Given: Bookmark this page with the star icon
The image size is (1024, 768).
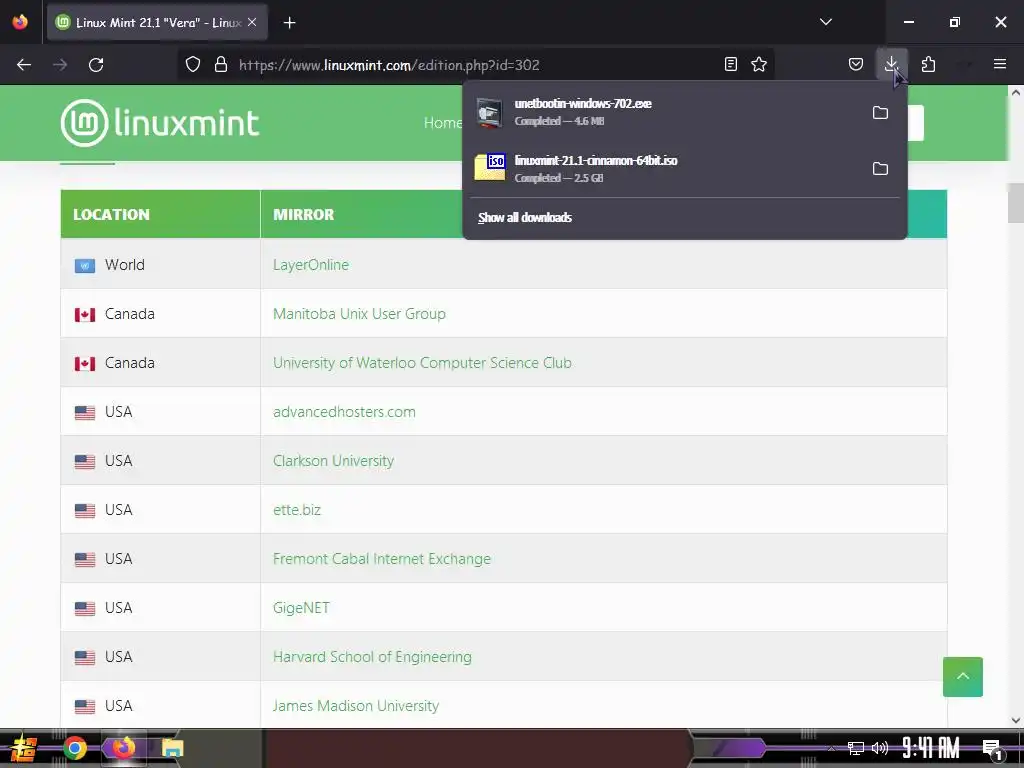Looking at the screenshot, I should (x=759, y=64).
